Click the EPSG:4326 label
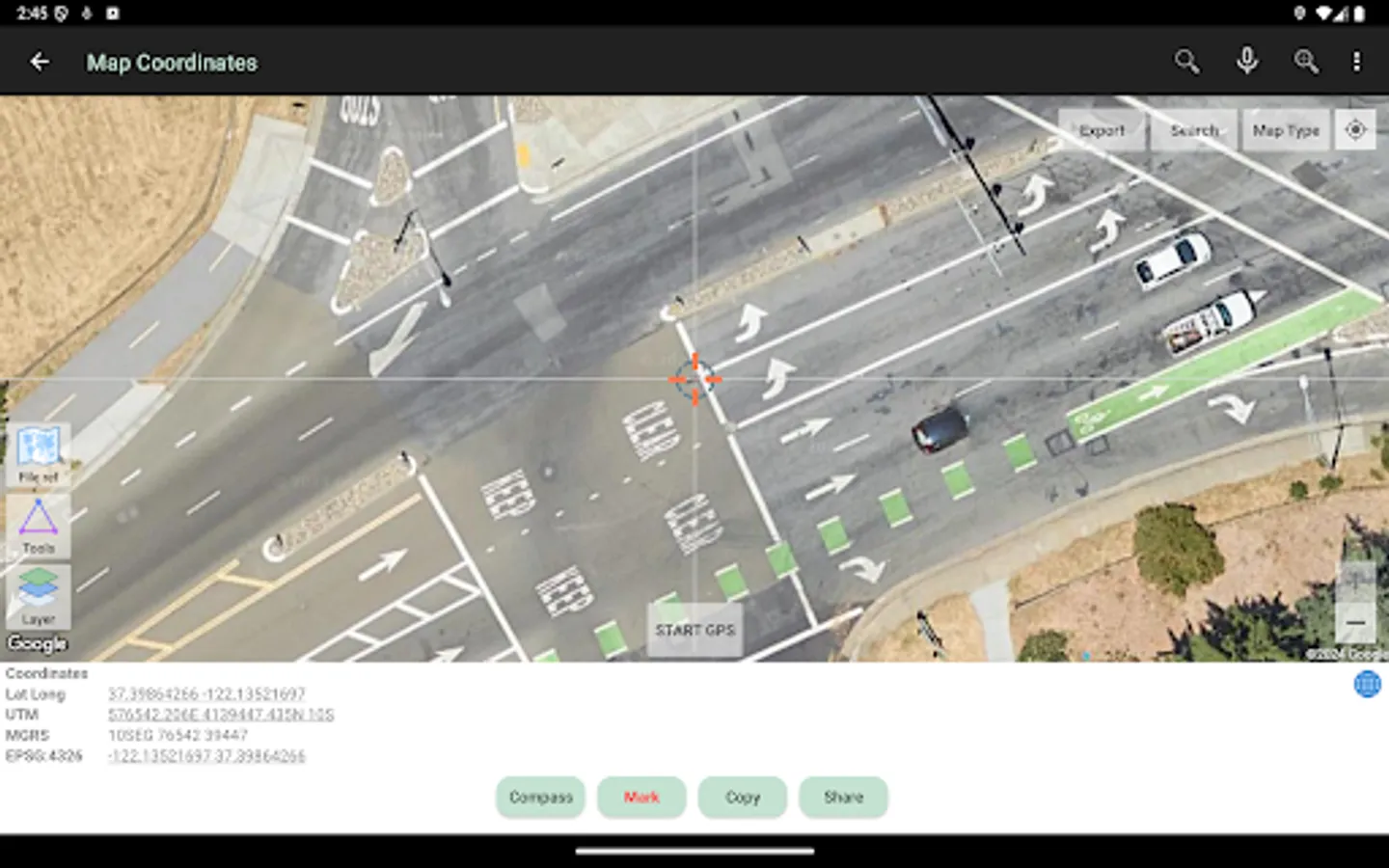The width and height of the screenshot is (1389, 868). point(44,756)
